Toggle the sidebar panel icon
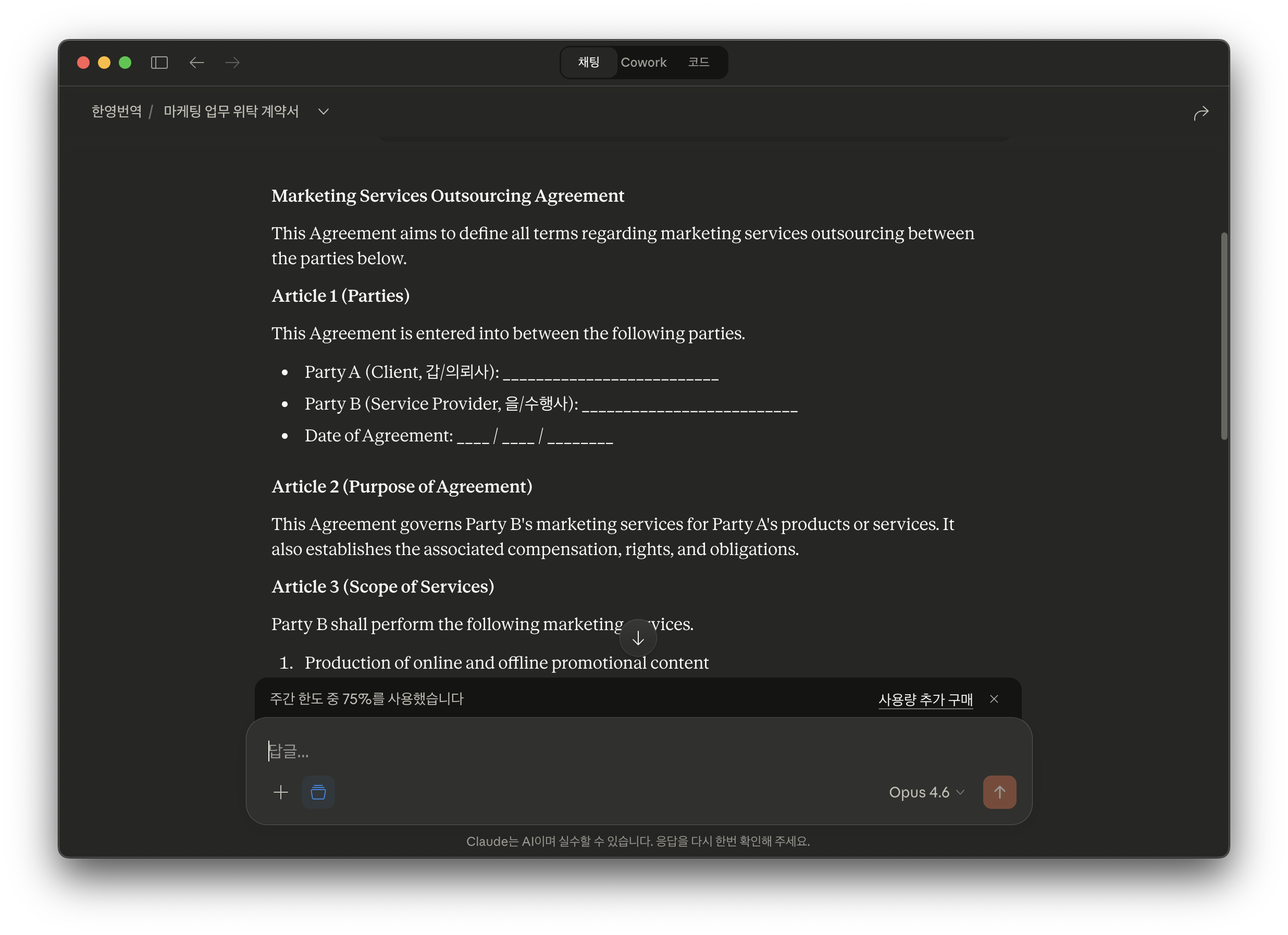 coord(159,63)
